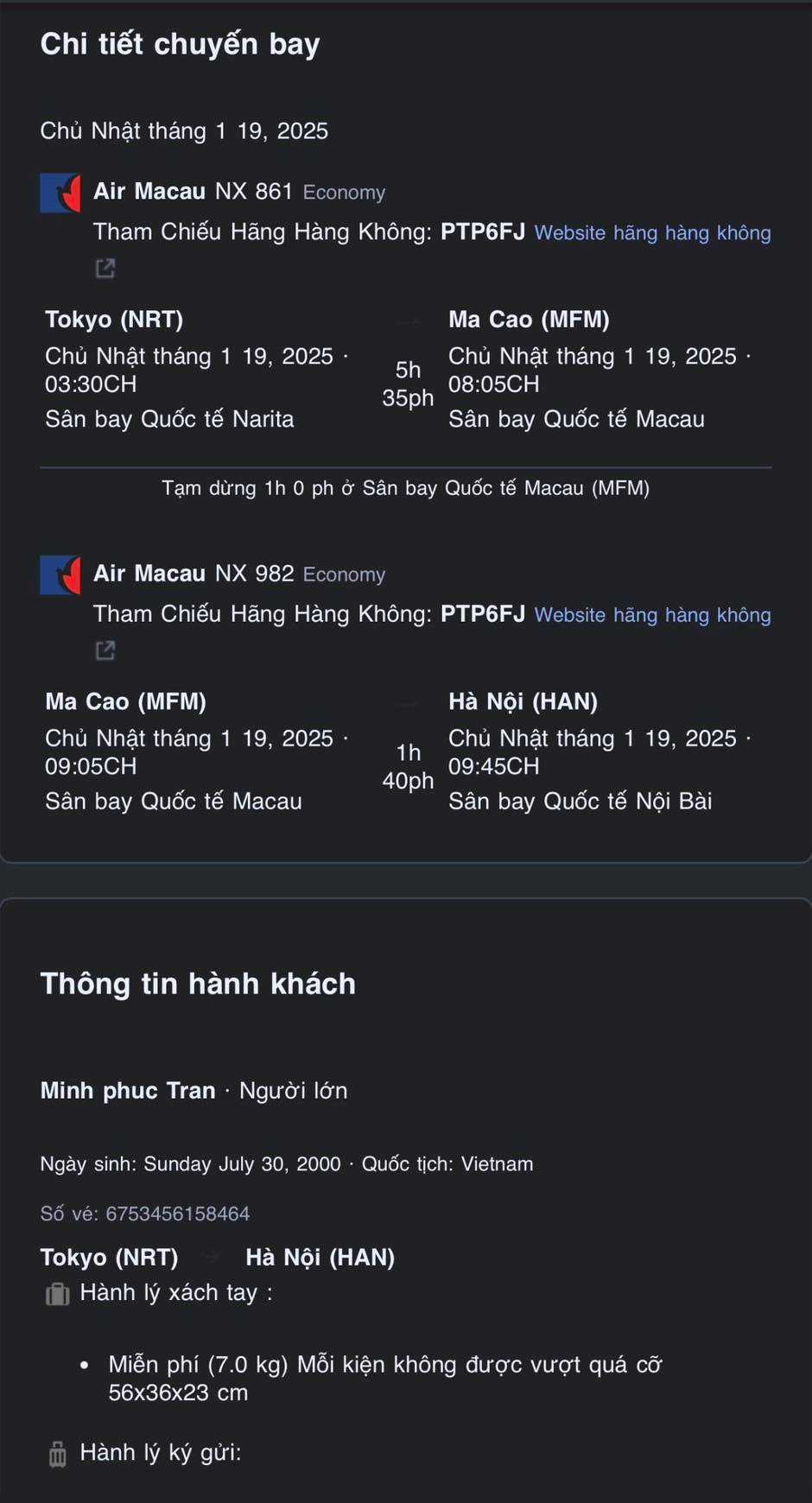Screen dimensions: 812x1503
Task: Click the arrow between Ma Cao (MFM) and Hà Nội (HAN)
Action: tap(409, 703)
